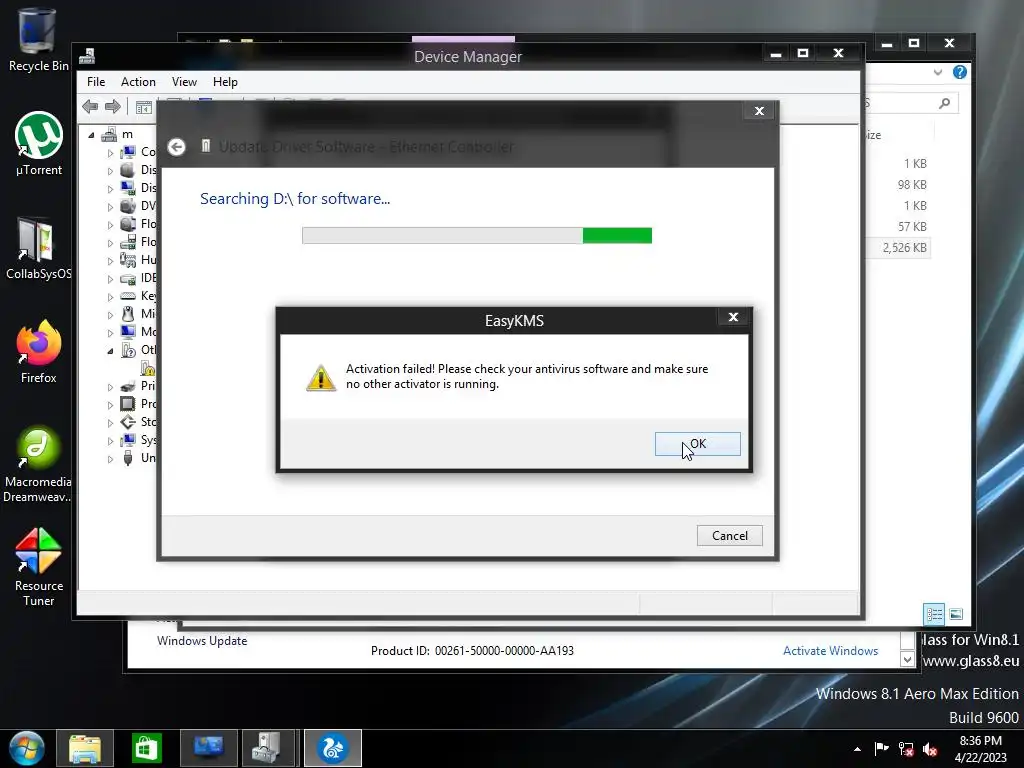Switch to the System taskbar window
The width and height of the screenshot is (1024, 768).
click(x=208, y=748)
